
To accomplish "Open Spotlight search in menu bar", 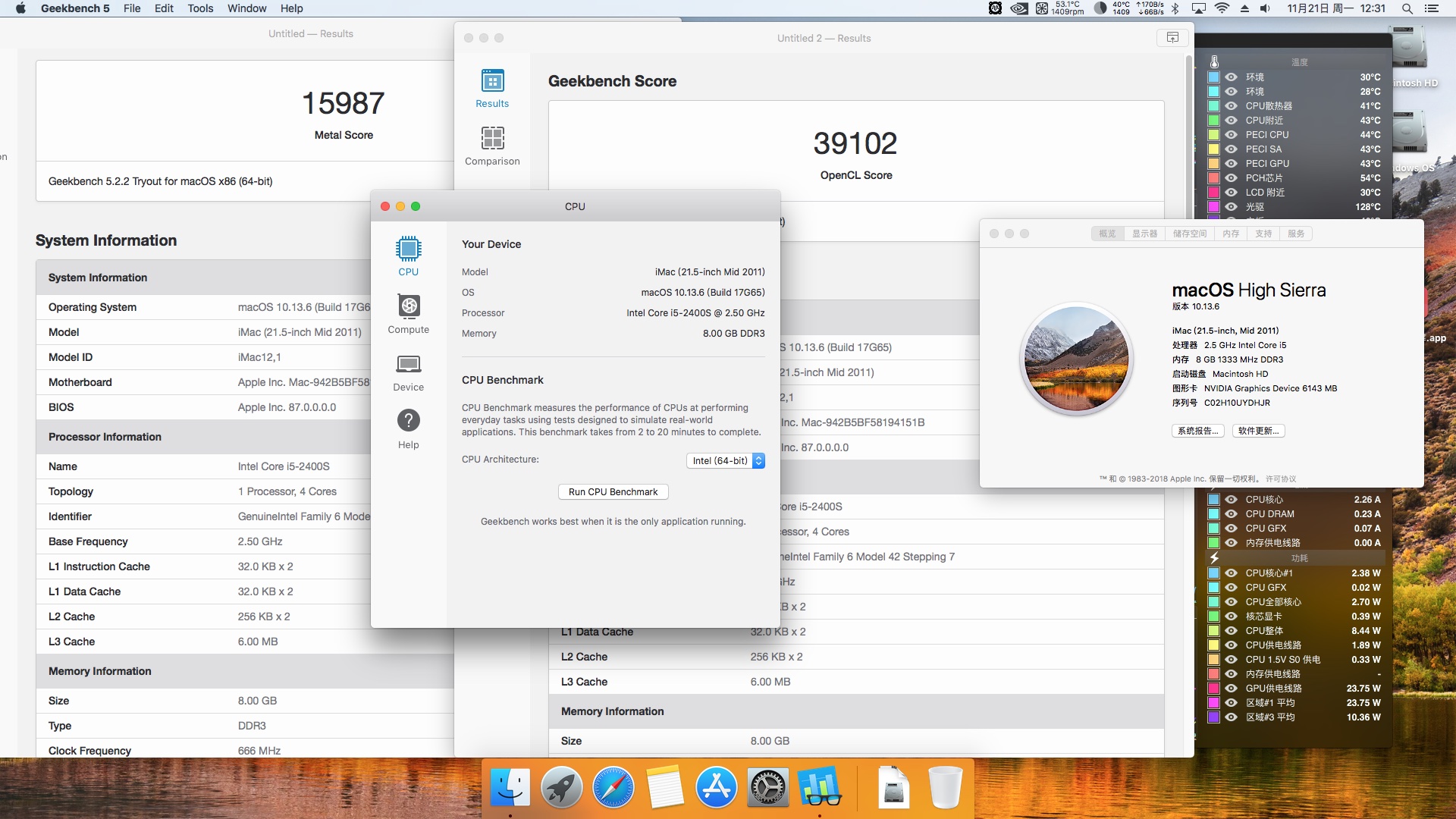I will coord(1407,8).
